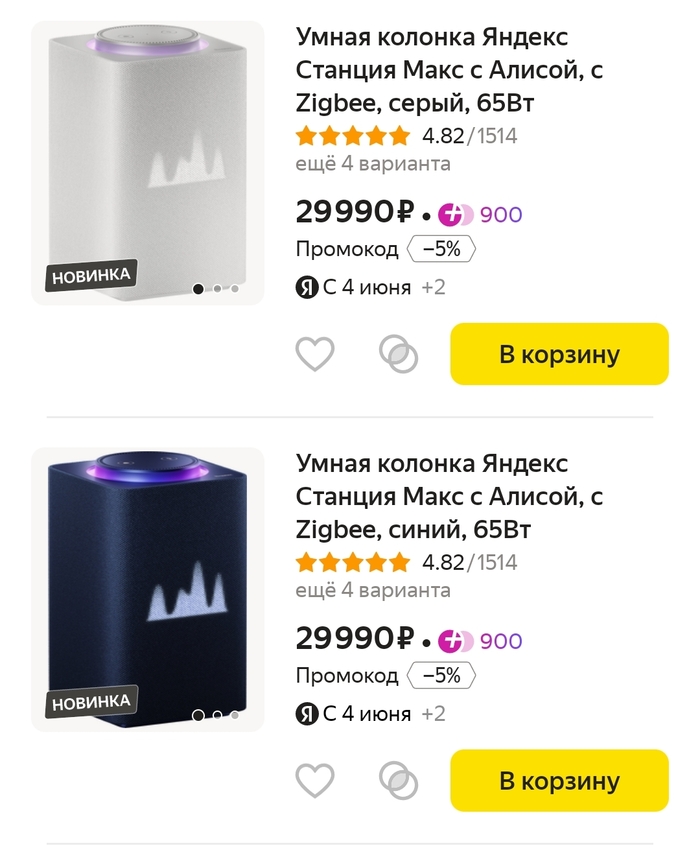Switch to second image dot of blue speaker
This screenshot has width=700, height=848.
click(x=217, y=716)
